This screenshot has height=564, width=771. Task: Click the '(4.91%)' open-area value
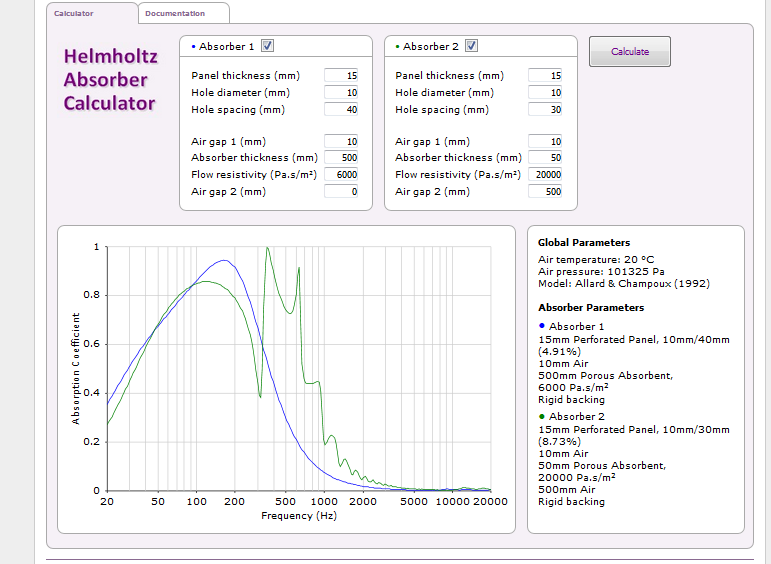559,352
